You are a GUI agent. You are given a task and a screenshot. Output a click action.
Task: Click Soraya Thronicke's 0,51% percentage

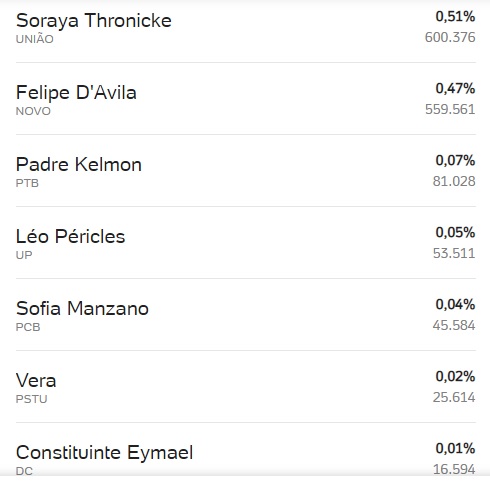(455, 16)
